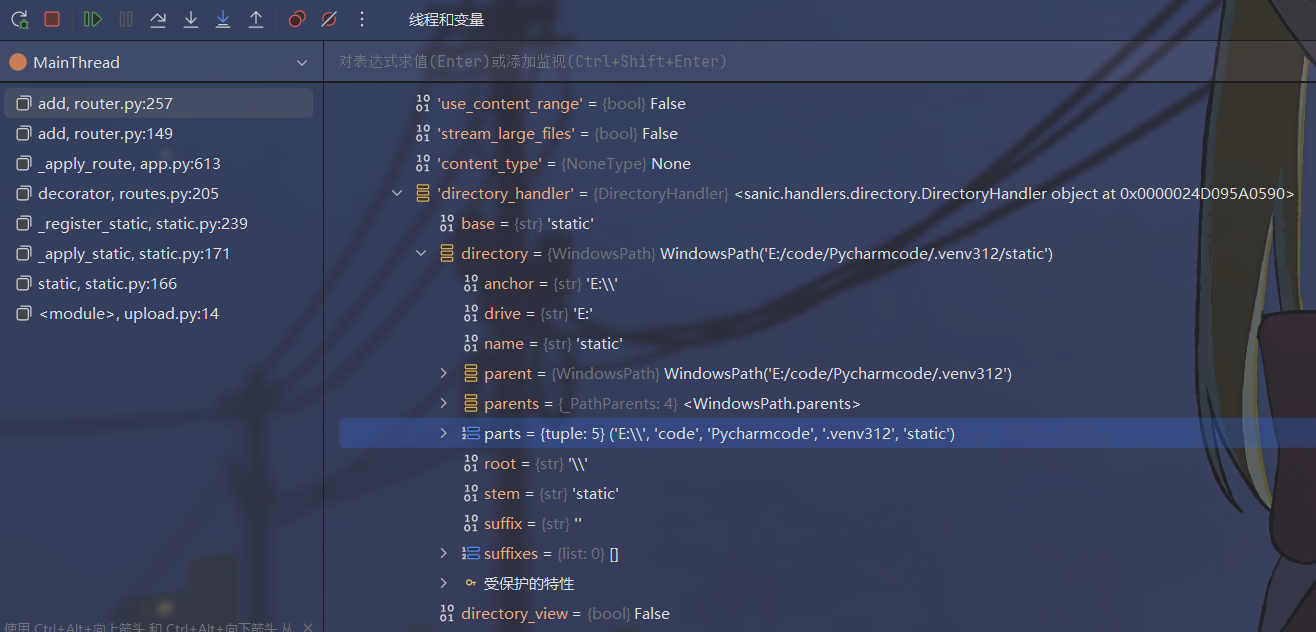Expand the 受保护的特性 node
Screen dimensions: 1316x632
[444, 584]
